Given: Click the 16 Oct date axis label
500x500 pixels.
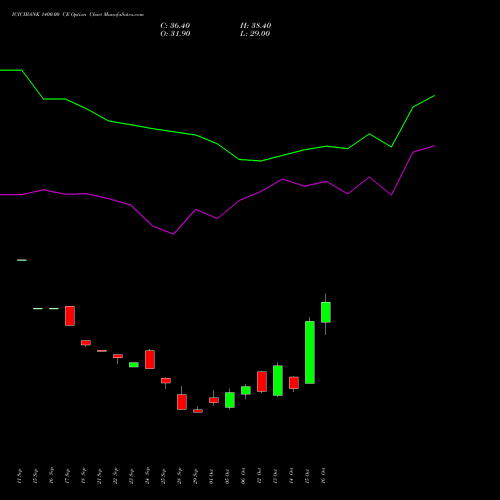Looking at the screenshot, I should coord(324,476).
